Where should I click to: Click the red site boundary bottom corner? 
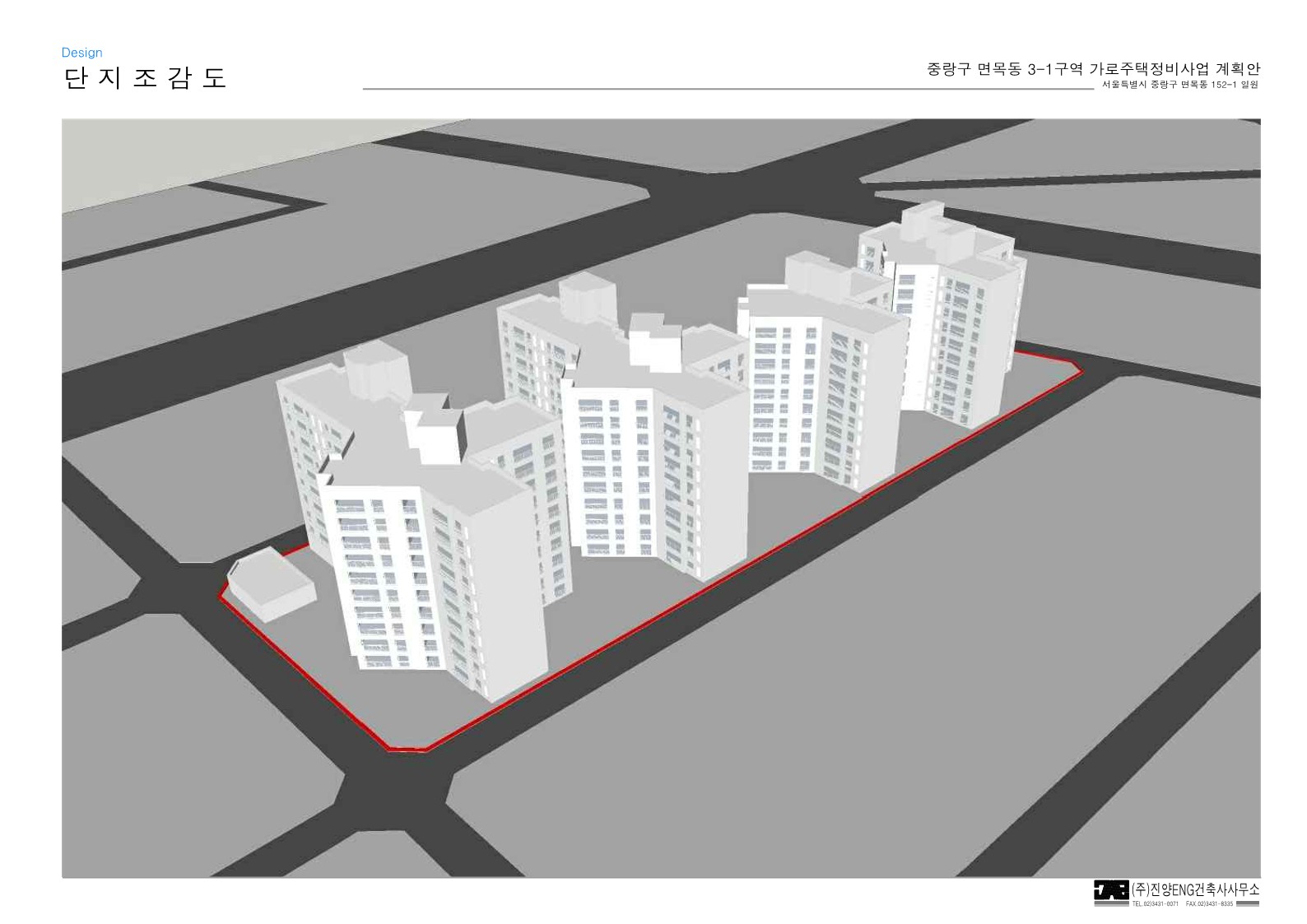pos(405,750)
